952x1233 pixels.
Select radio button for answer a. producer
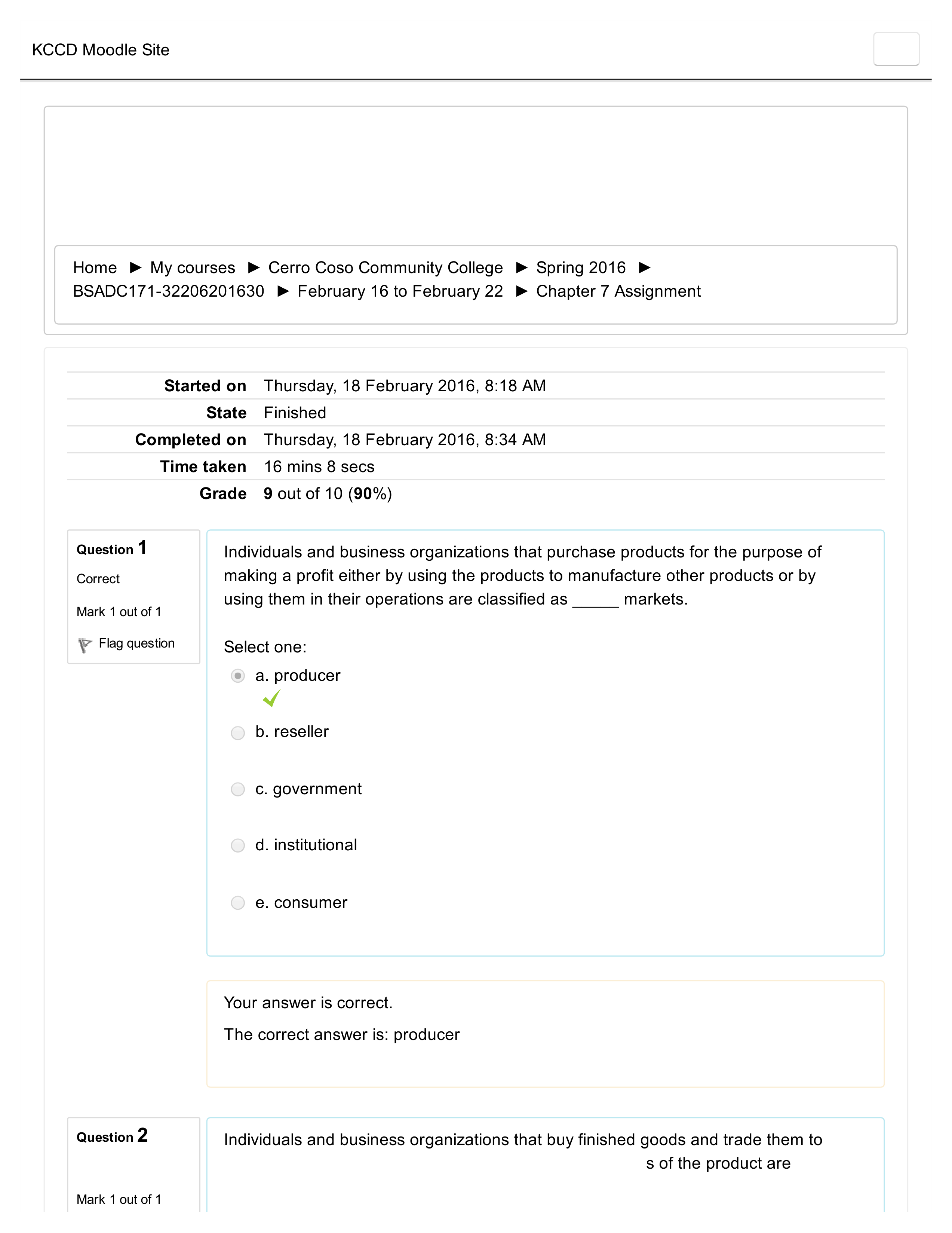pyautogui.click(x=238, y=675)
